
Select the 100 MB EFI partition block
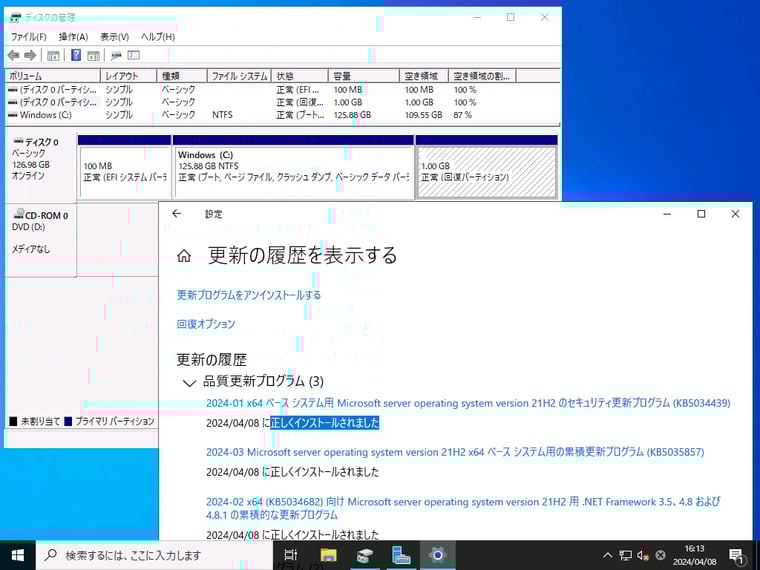click(x=125, y=167)
